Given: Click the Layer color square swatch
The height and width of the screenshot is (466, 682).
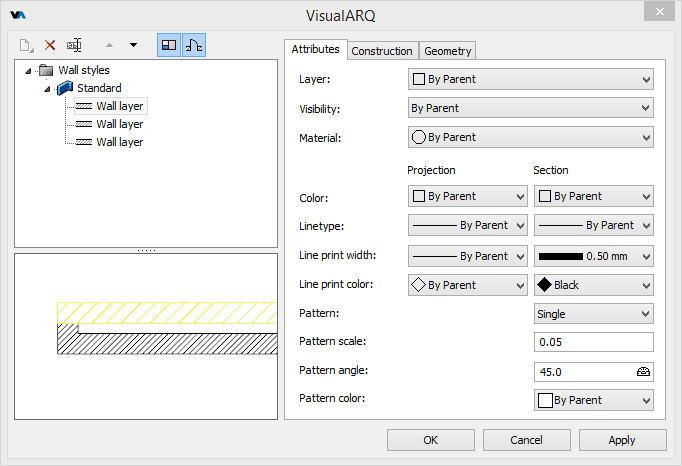Looking at the screenshot, I should (x=418, y=79).
